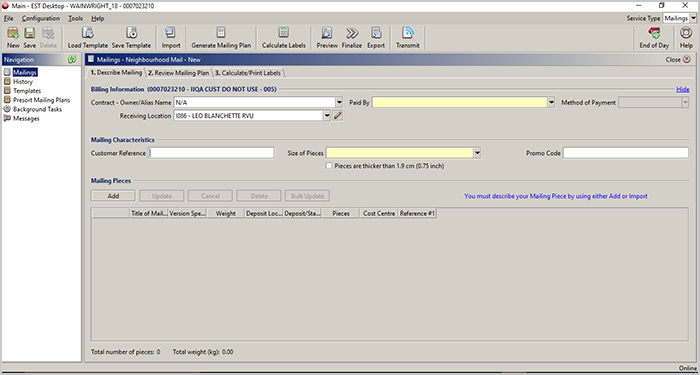
Task: Close the Mailings panel via red X
Action: [687, 59]
